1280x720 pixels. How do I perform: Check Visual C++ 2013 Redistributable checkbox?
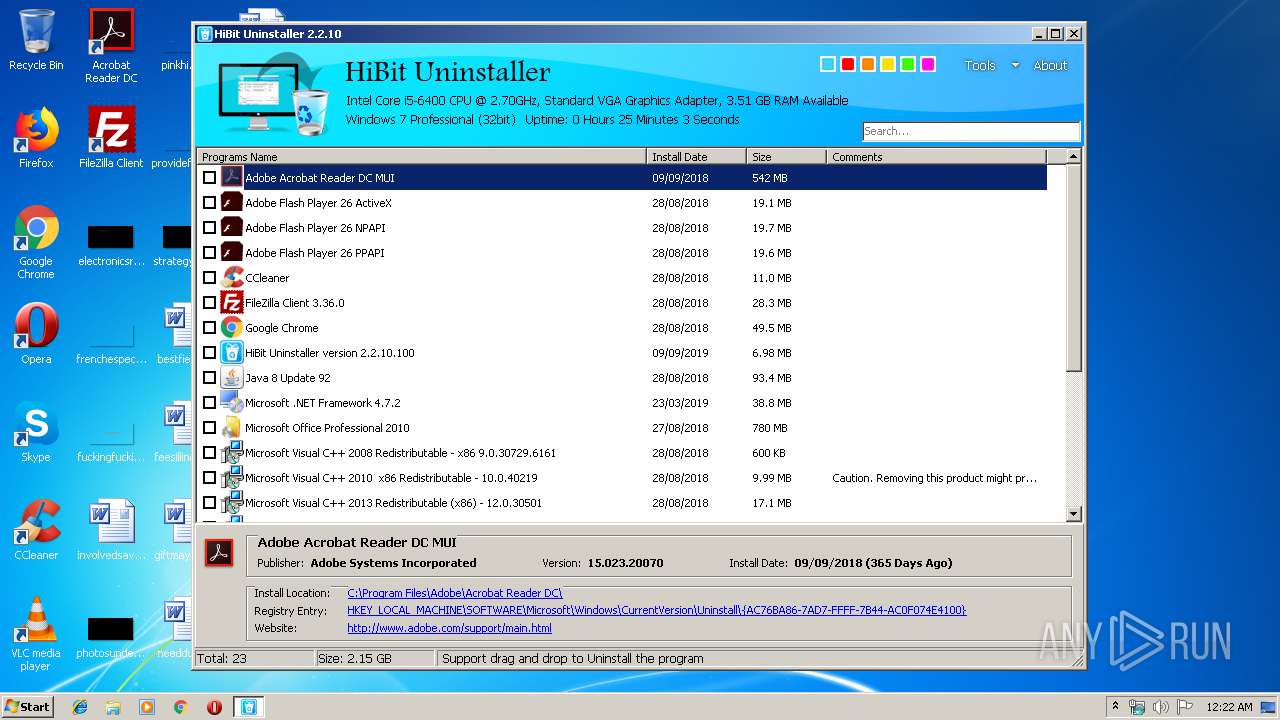[x=209, y=502]
